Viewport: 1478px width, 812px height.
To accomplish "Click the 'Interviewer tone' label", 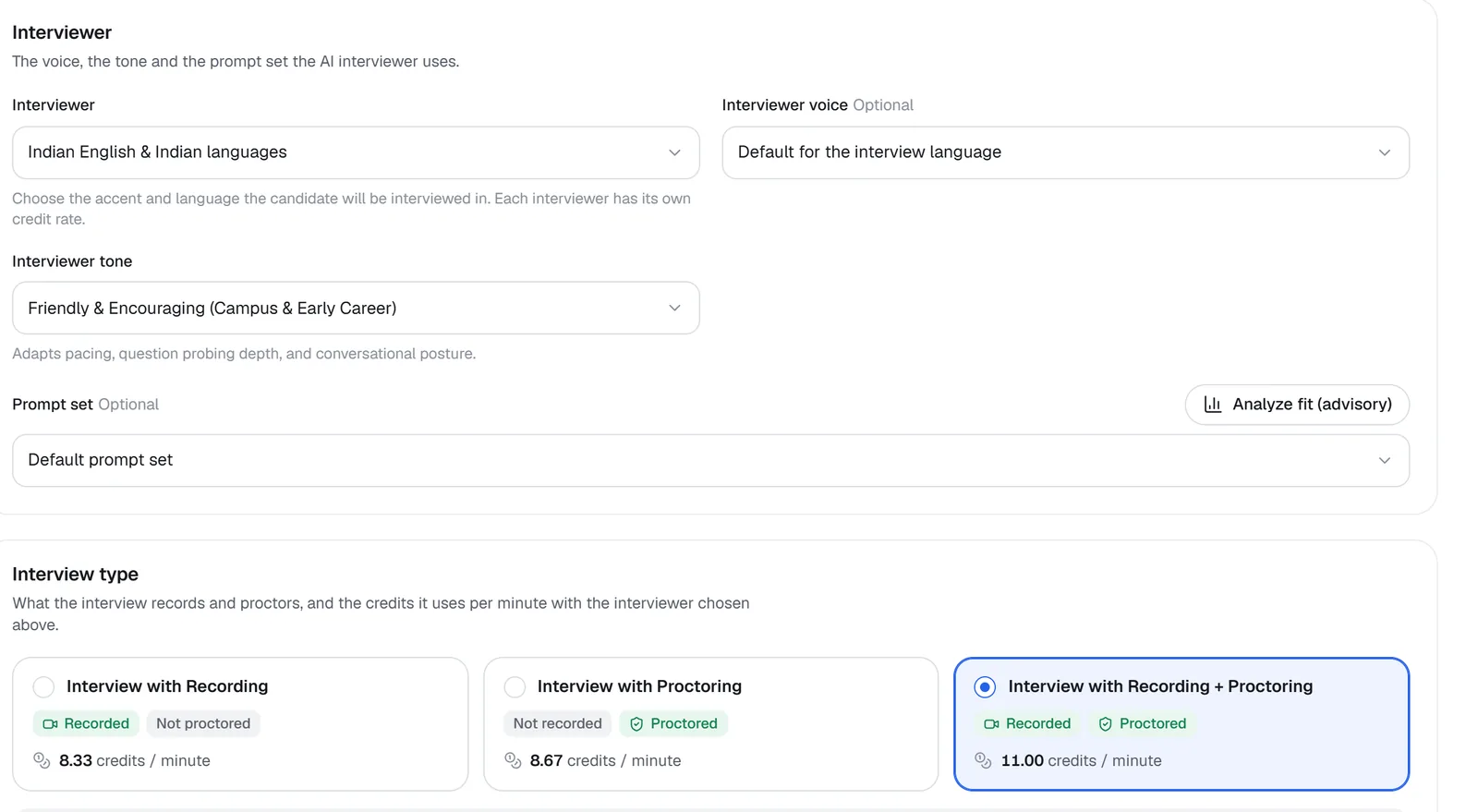I will [72, 261].
